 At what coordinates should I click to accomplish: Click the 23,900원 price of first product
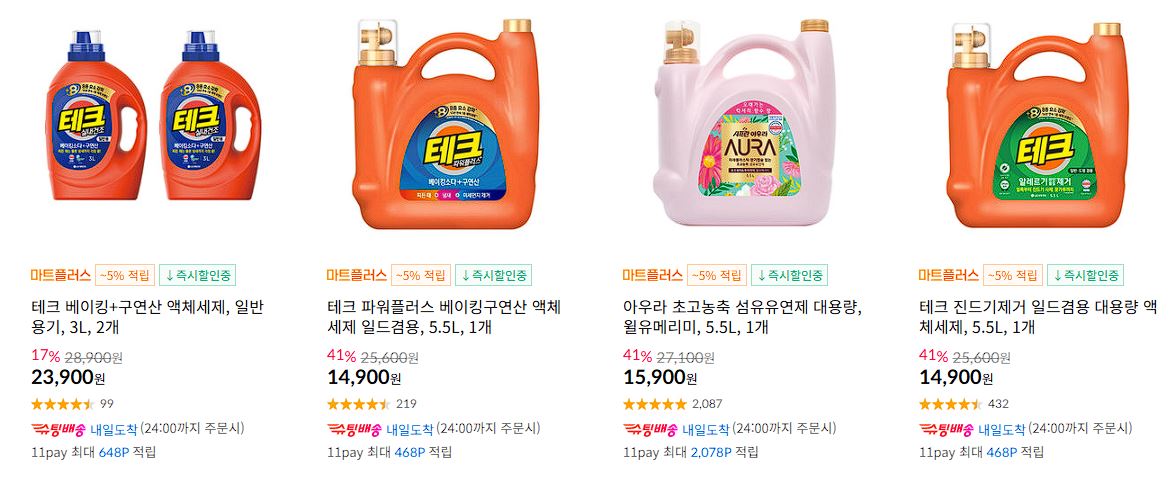click(68, 377)
